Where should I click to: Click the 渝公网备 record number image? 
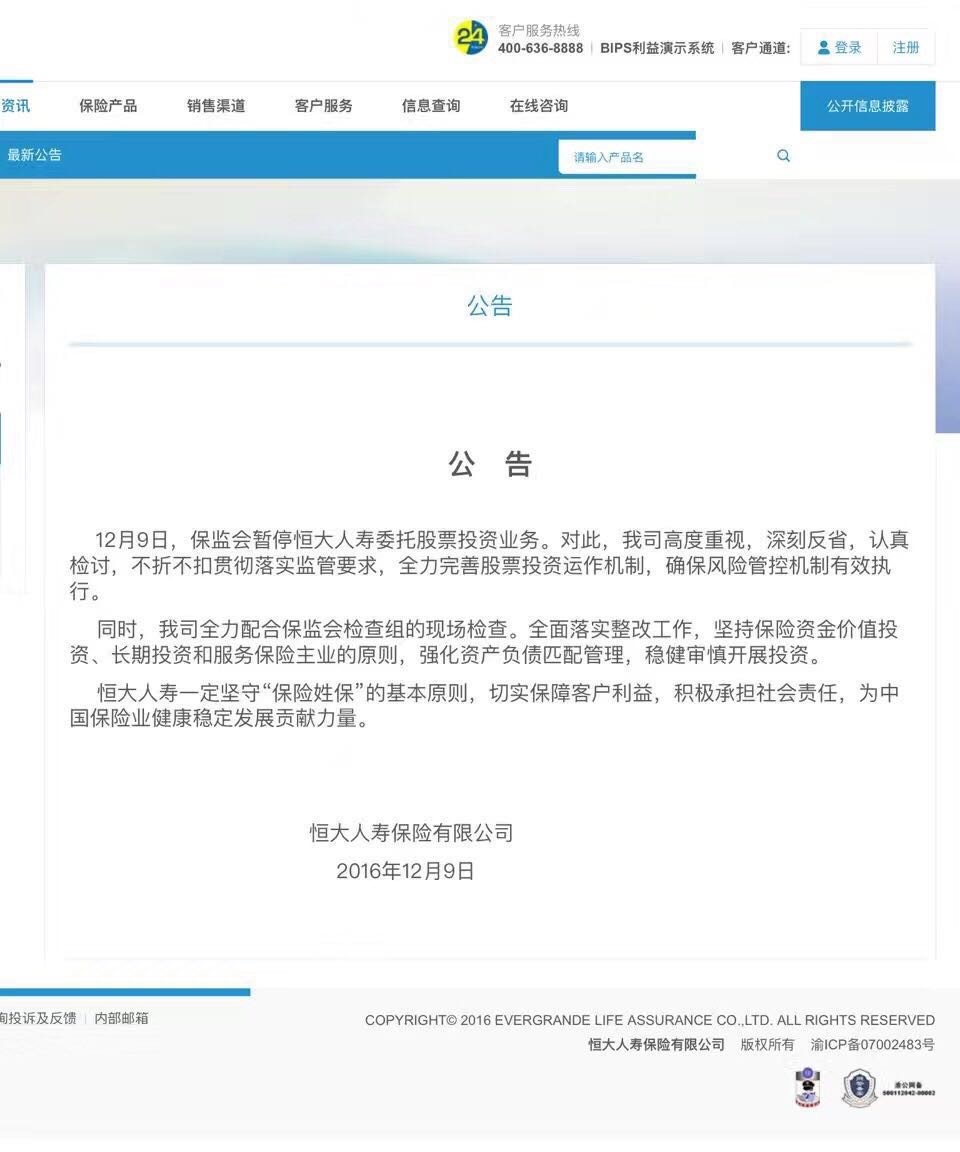pos(908,1089)
